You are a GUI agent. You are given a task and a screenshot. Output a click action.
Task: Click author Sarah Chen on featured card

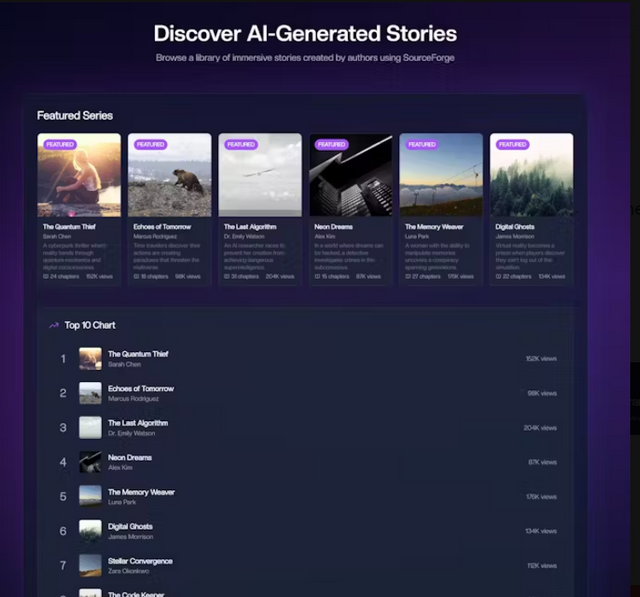click(x=57, y=237)
